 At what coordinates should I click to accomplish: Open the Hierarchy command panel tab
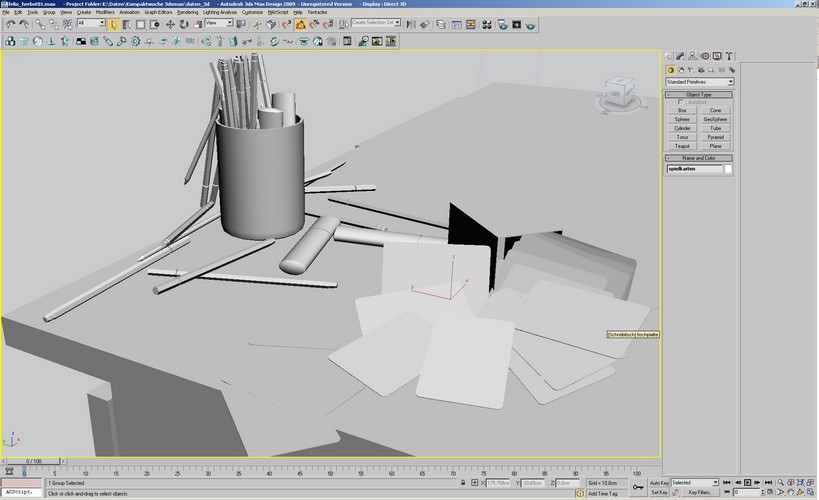(x=694, y=57)
